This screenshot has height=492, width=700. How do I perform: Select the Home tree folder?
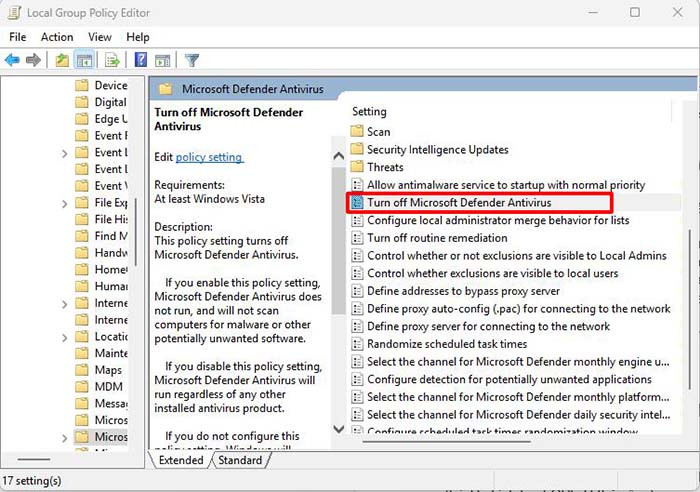click(x=101, y=269)
